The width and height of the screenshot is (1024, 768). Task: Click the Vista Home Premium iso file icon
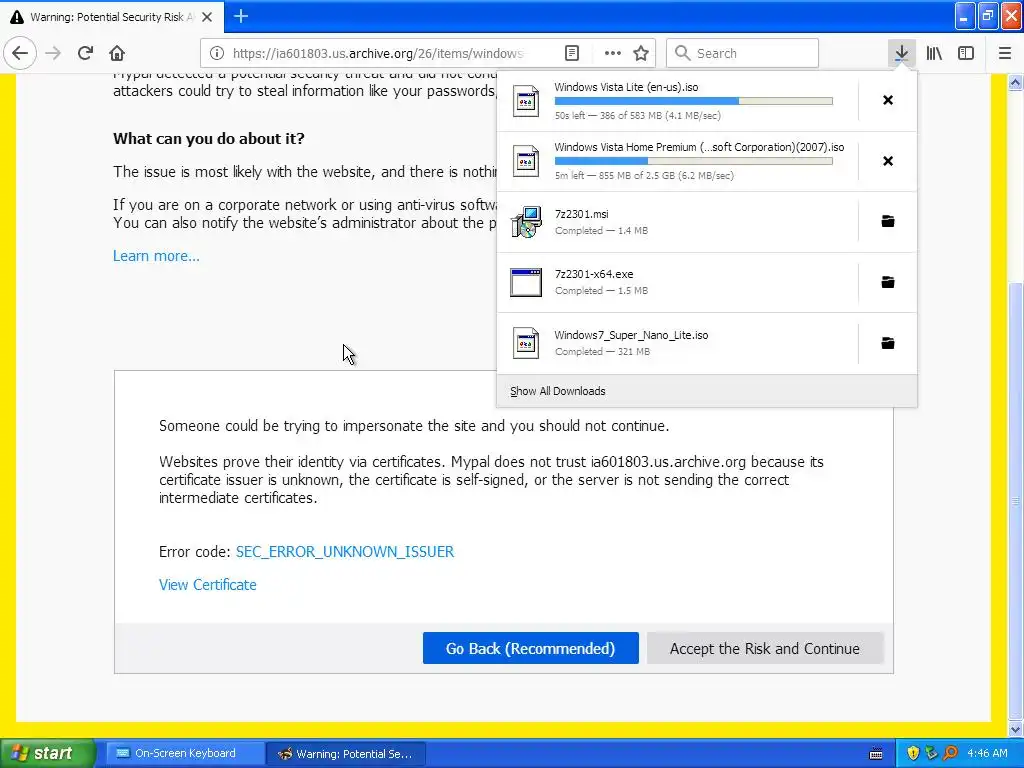click(x=526, y=161)
